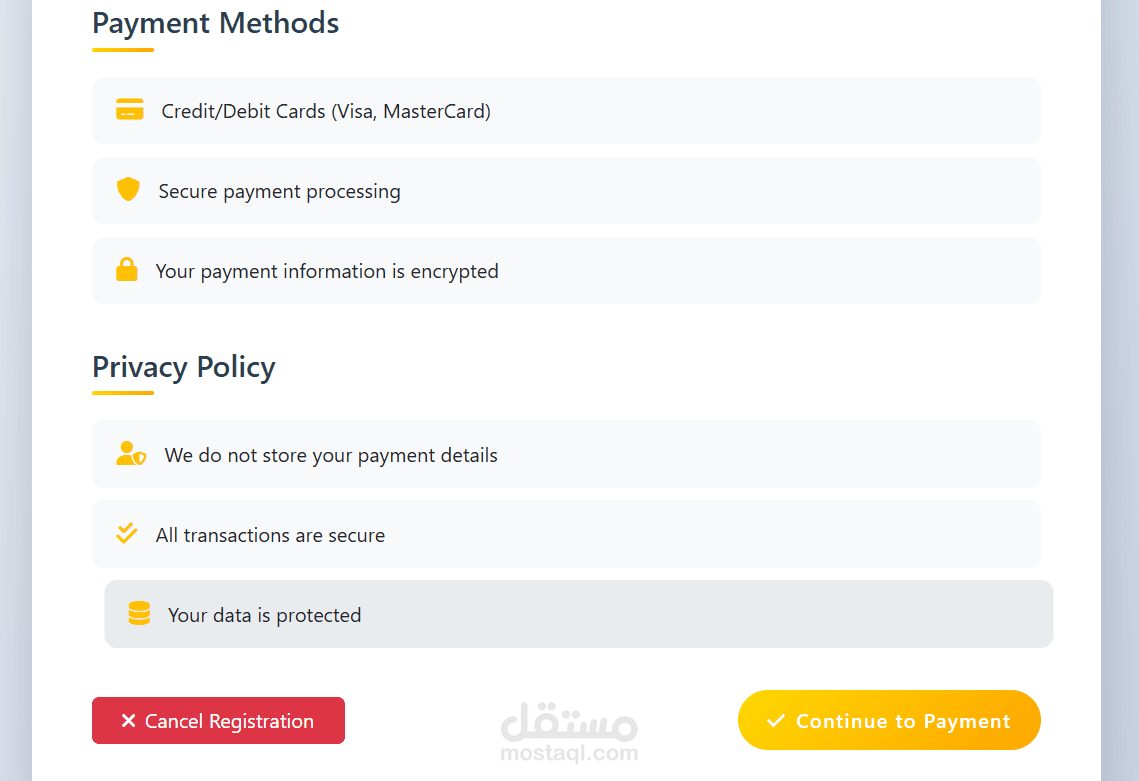The height and width of the screenshot is (781, 1139).
Task: Click the mostaql.com watermark logo
Action: [570, 732]
